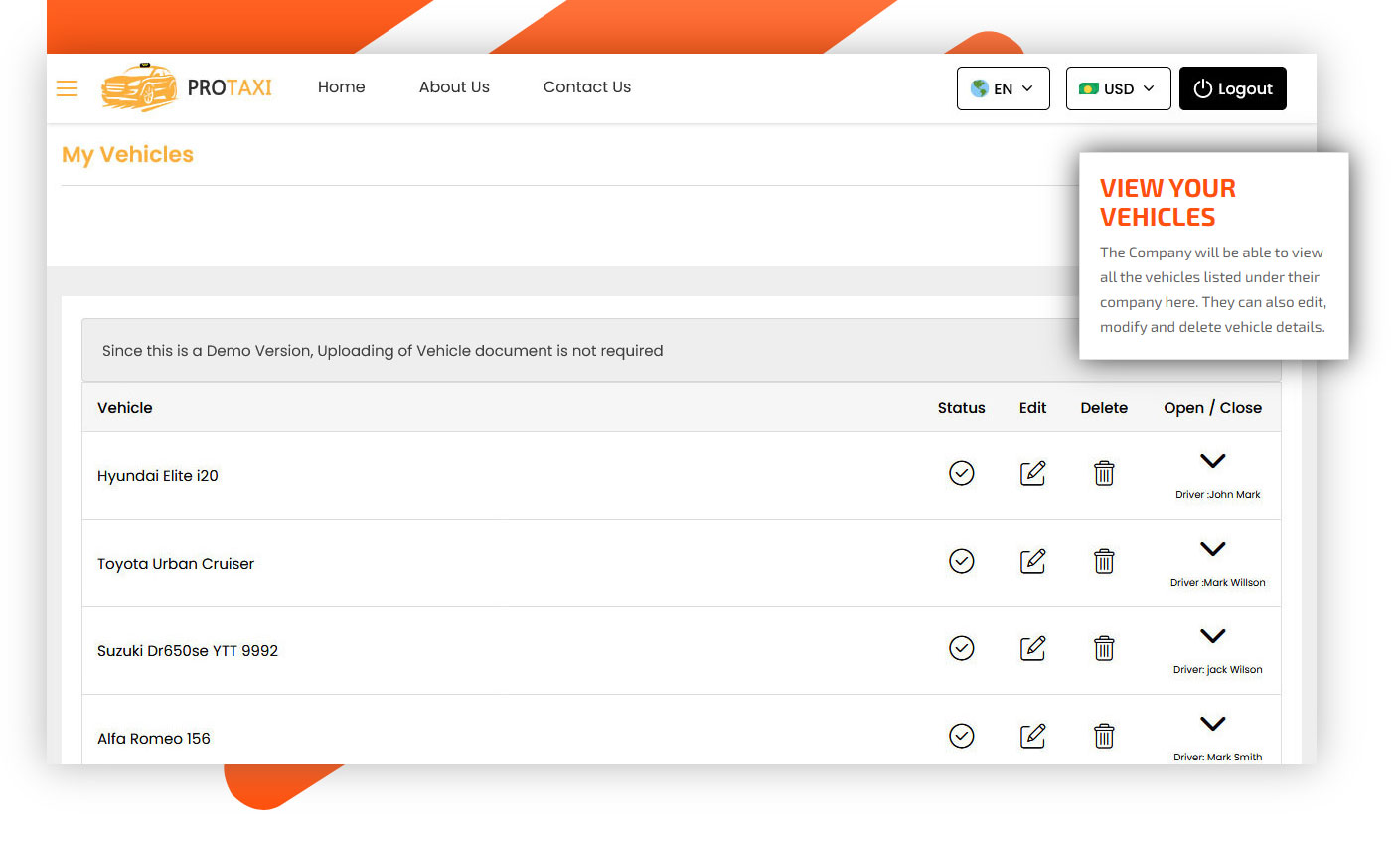Open the Contact Us page
1400x843 pixels.
coord(587,87)
